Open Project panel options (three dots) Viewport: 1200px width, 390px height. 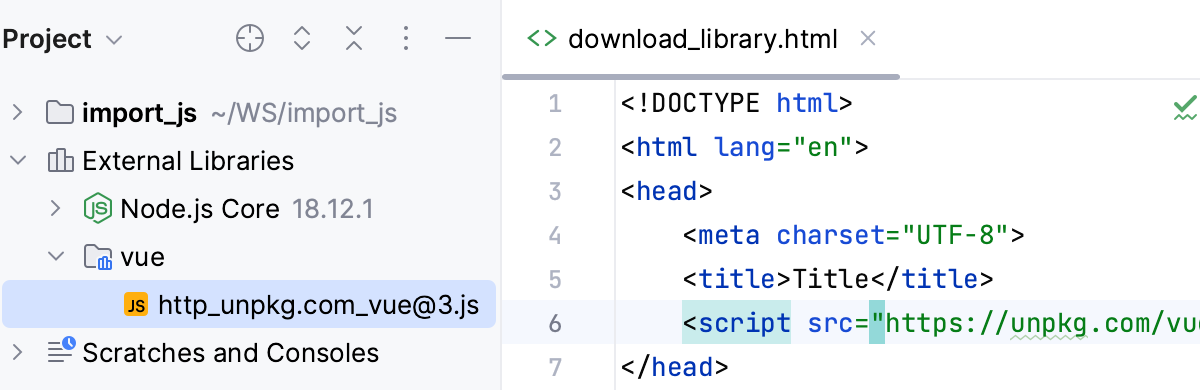406,39
